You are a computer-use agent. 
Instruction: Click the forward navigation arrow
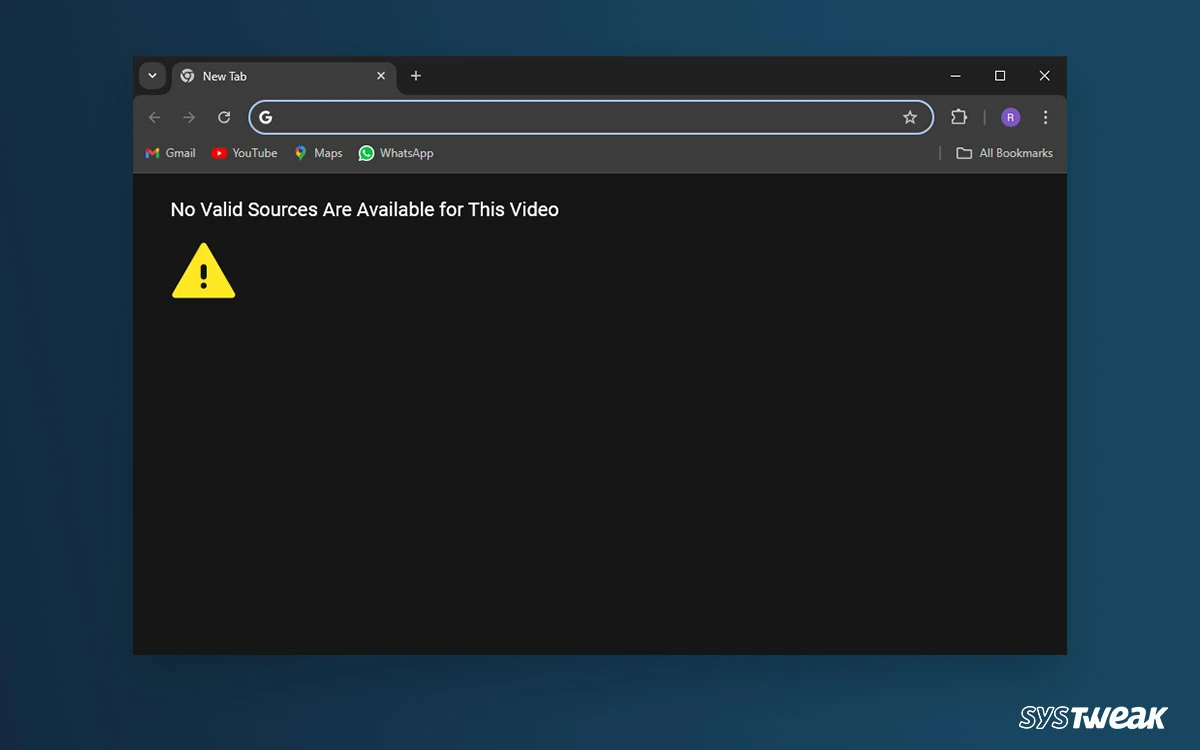pyautogui.click(x=189, y=117)
